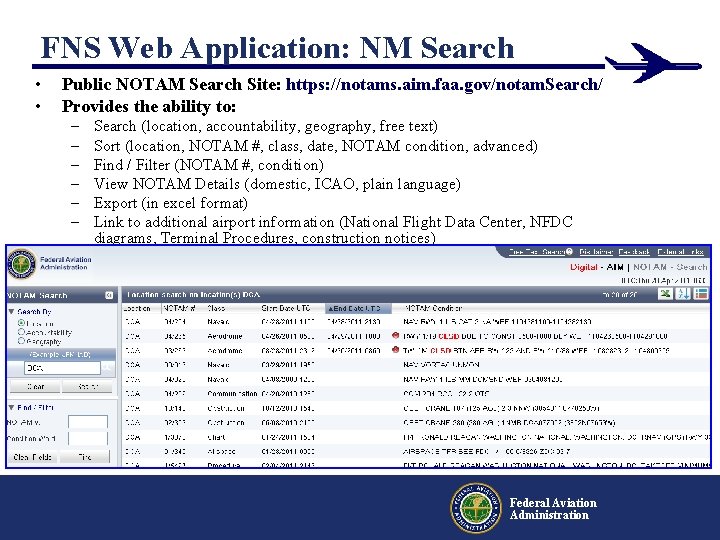720x540 pixels.
Task: Click the FAA seal in the web app header
Action: pos(22,264)
